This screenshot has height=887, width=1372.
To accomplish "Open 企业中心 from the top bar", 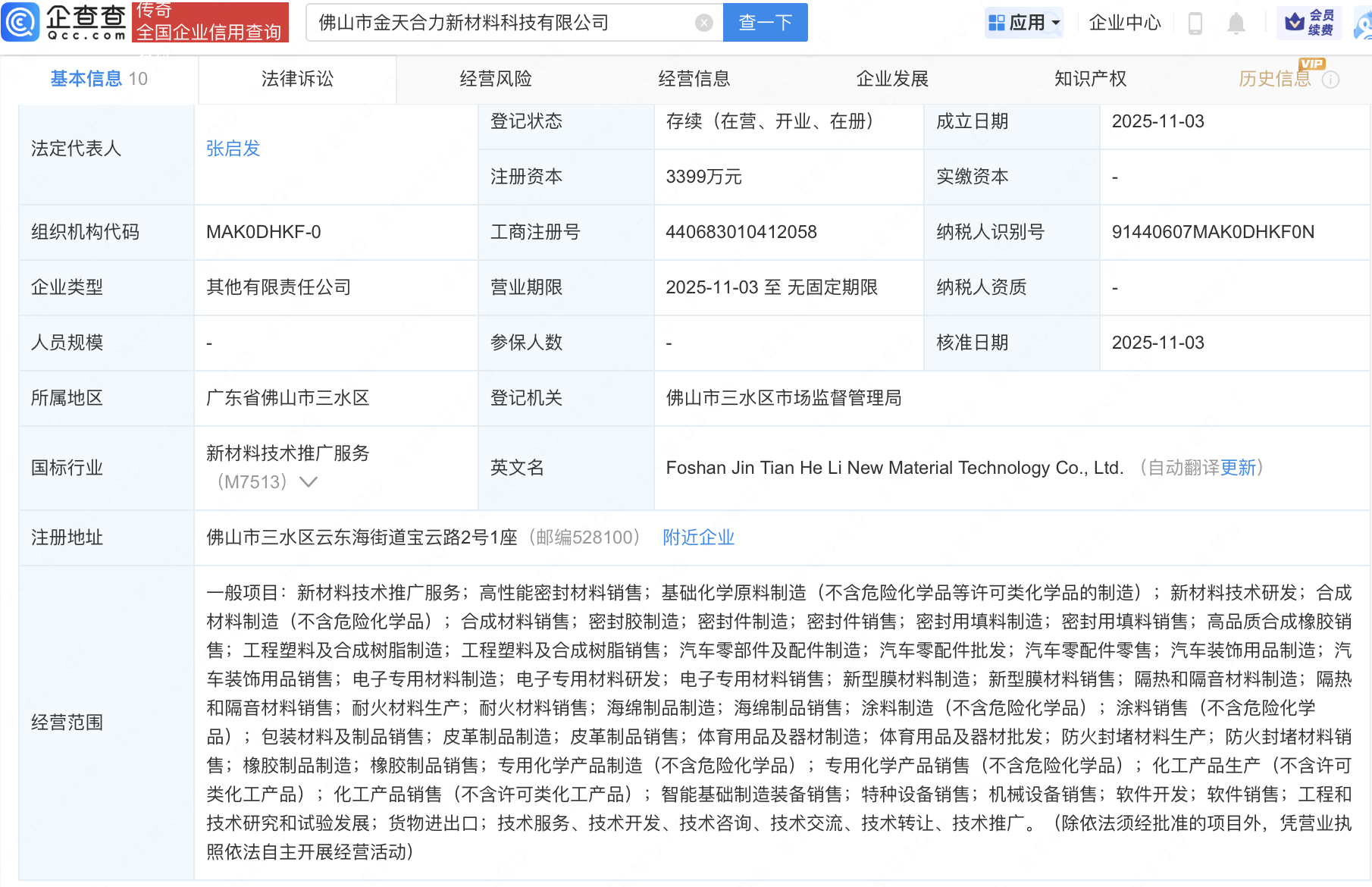I will [1124, 23].
